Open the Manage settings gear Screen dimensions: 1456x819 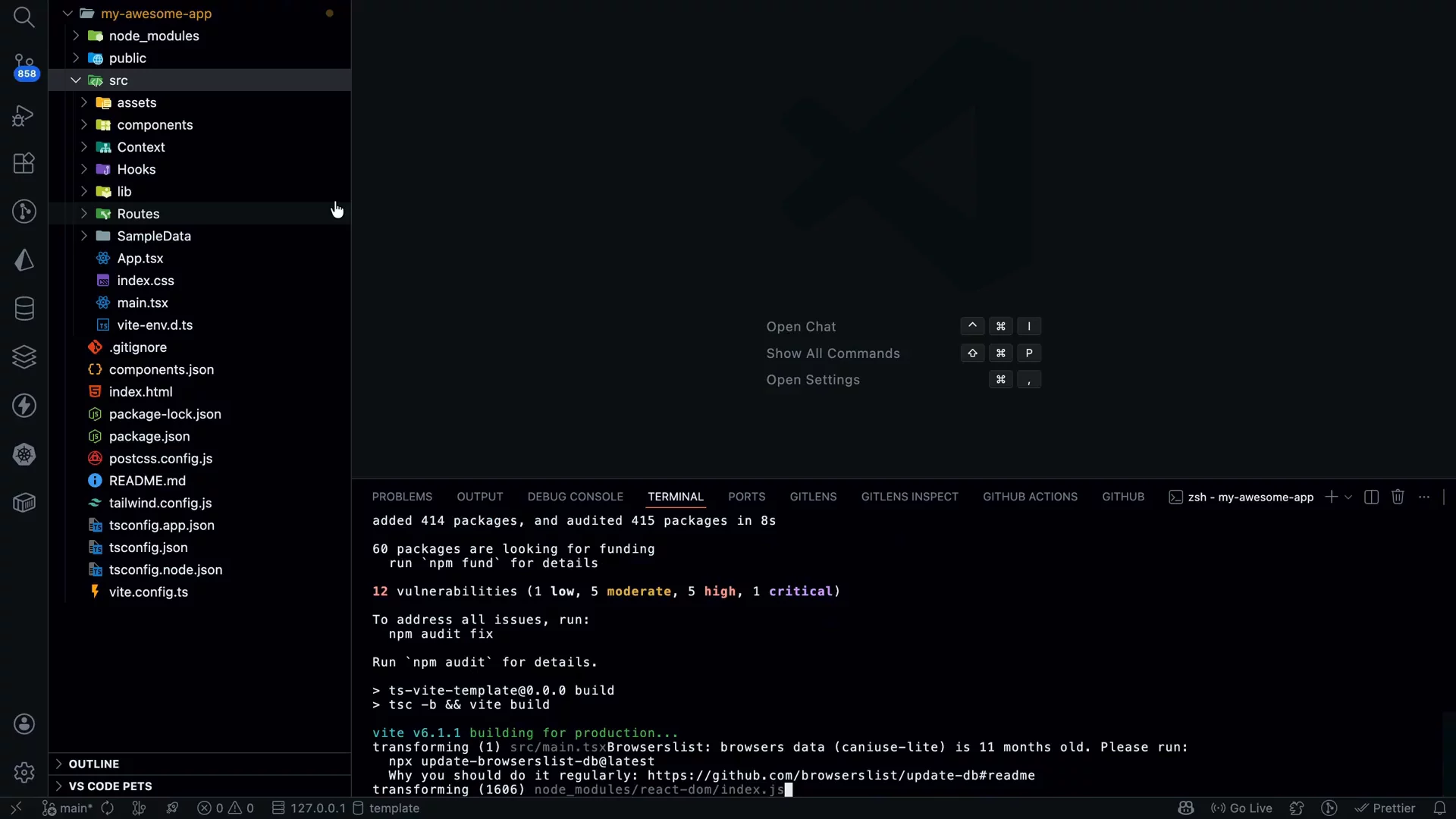coord(24,772)
